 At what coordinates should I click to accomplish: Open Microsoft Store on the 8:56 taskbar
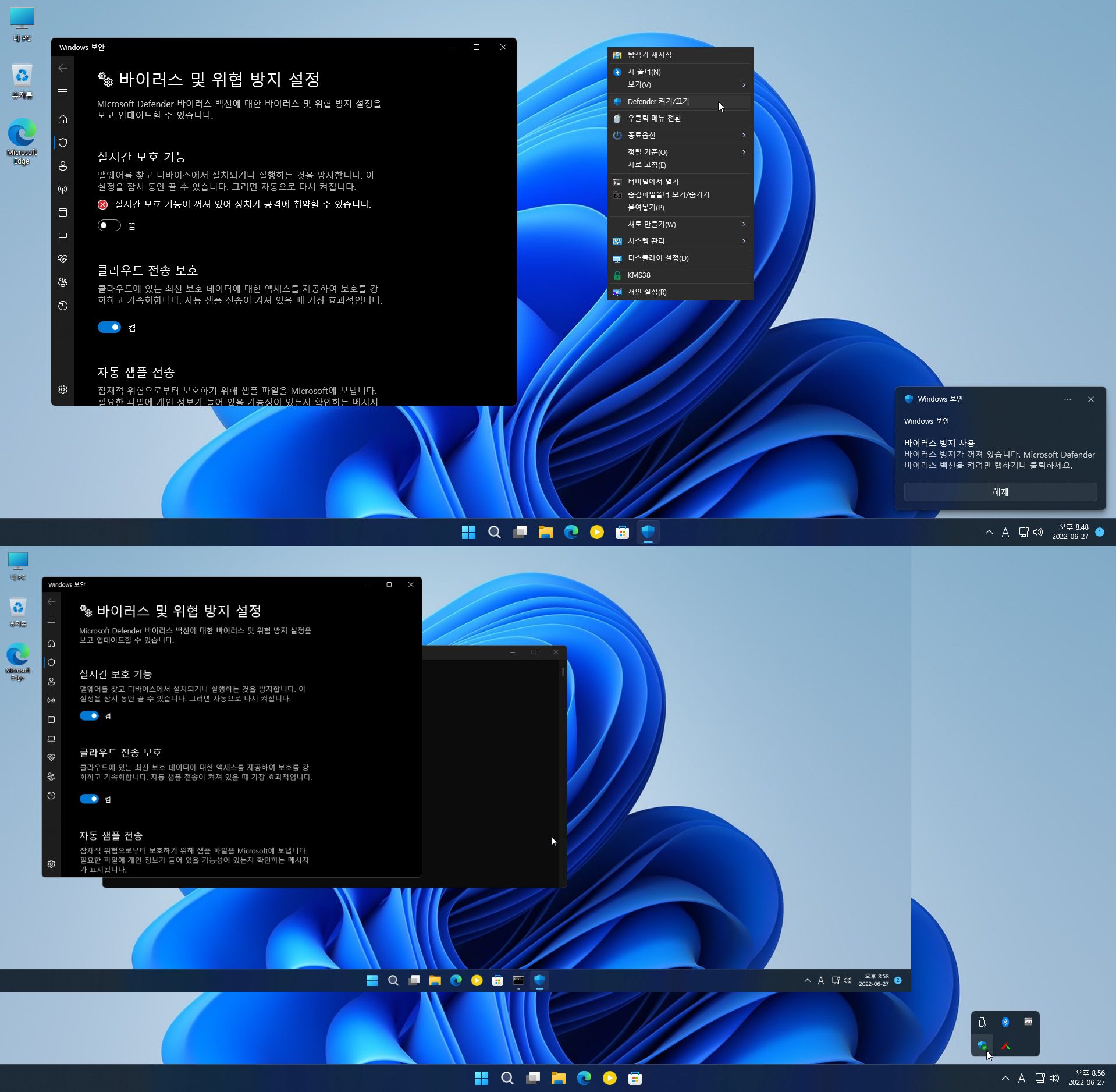click(x=635, y=1078)
